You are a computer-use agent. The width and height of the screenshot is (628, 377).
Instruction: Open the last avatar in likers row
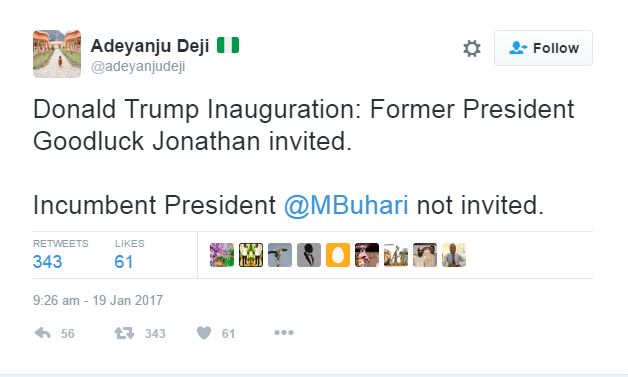pyautogui.click(x=454, y=255)
